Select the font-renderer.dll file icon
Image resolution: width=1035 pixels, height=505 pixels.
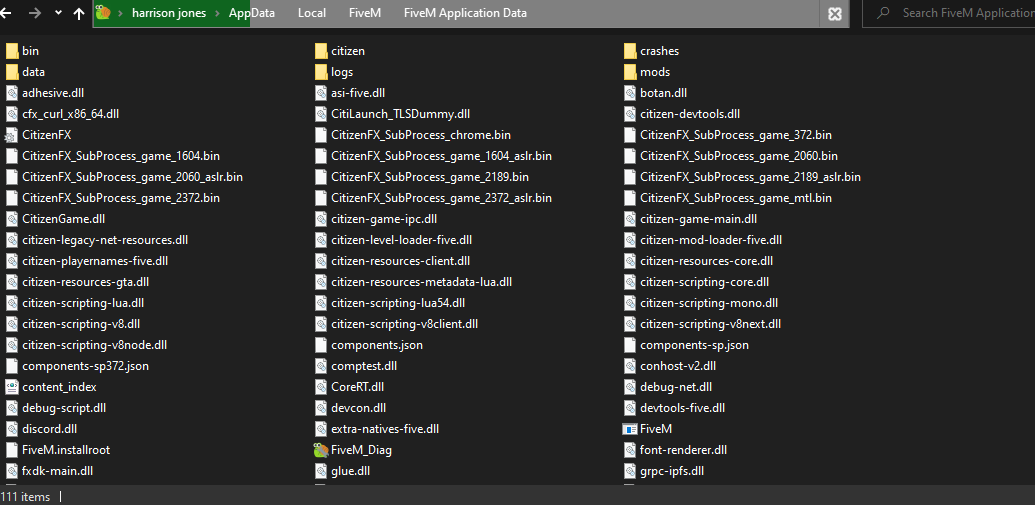click(630, 450)
